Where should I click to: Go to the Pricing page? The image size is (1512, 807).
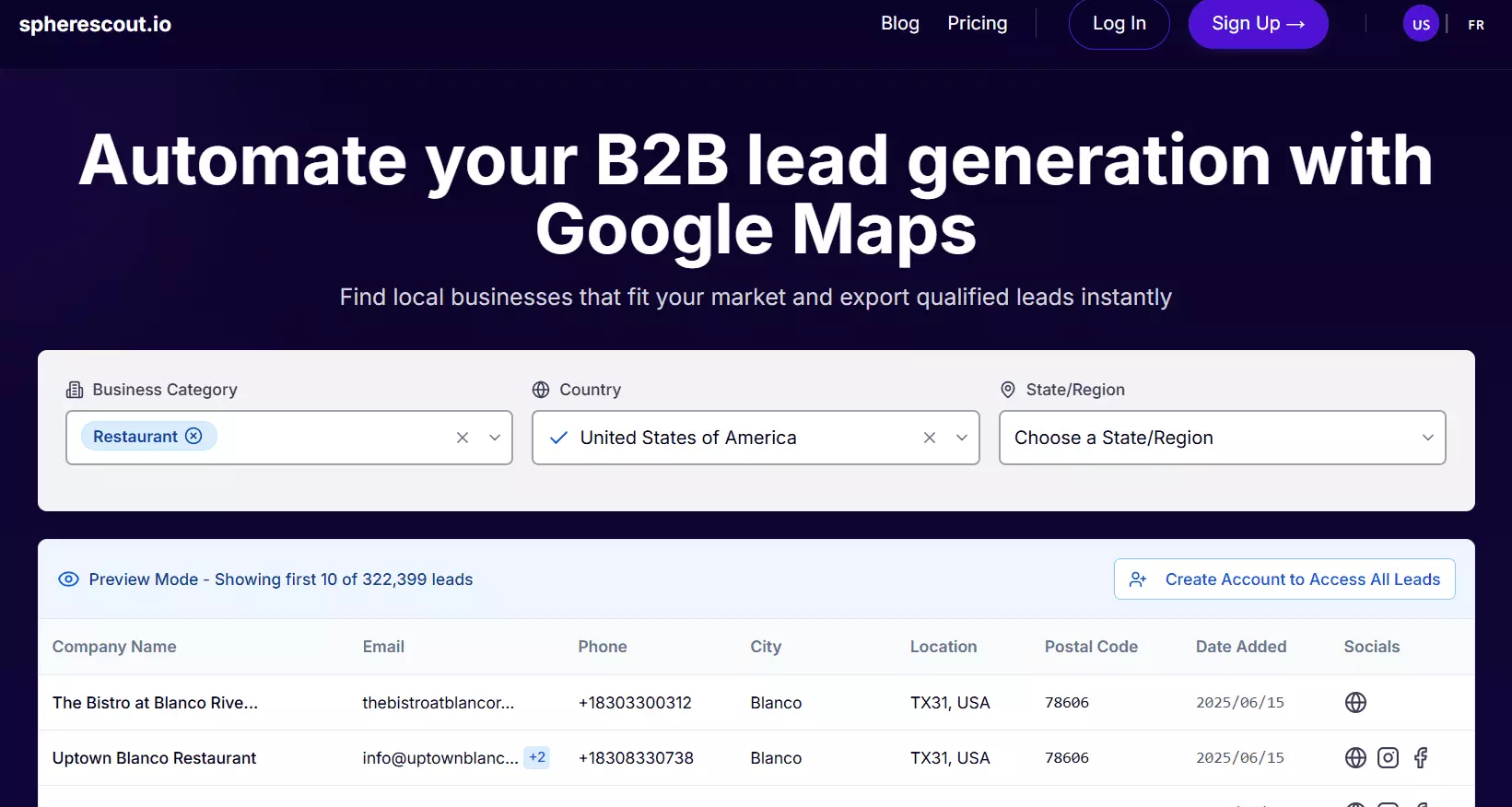pyautogui.click(x=977, y=24)
